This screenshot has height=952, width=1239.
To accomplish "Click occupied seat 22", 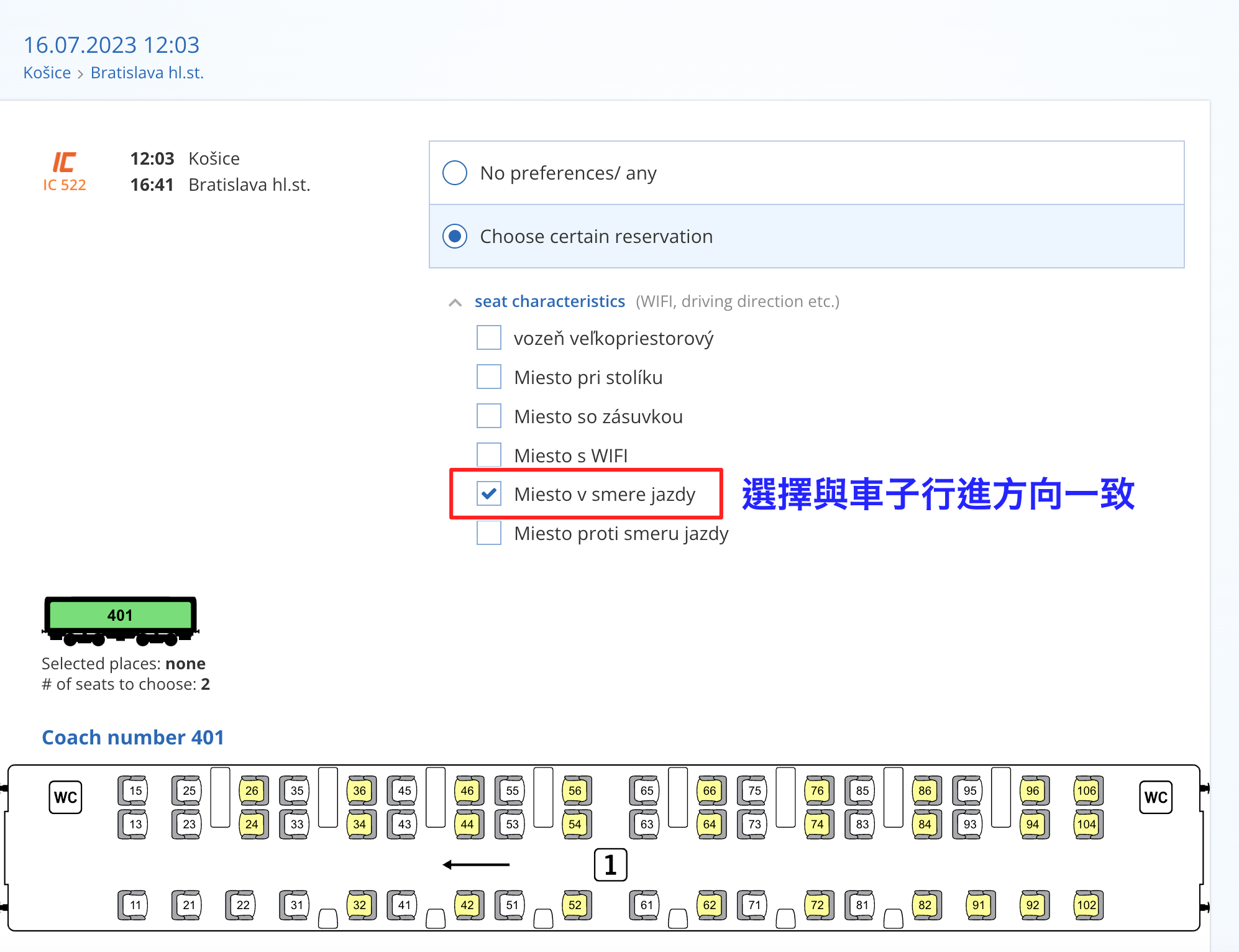I will [x=240, y=905].
